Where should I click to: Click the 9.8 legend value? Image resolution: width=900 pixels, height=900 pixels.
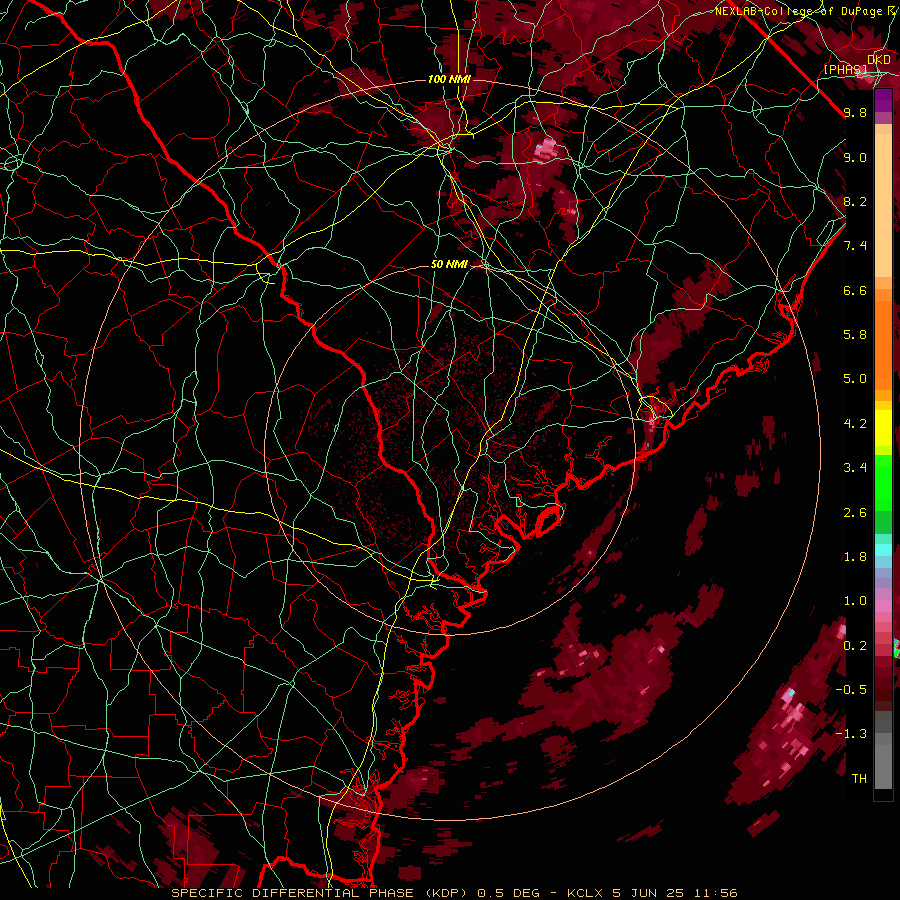(x=855, y=112)
